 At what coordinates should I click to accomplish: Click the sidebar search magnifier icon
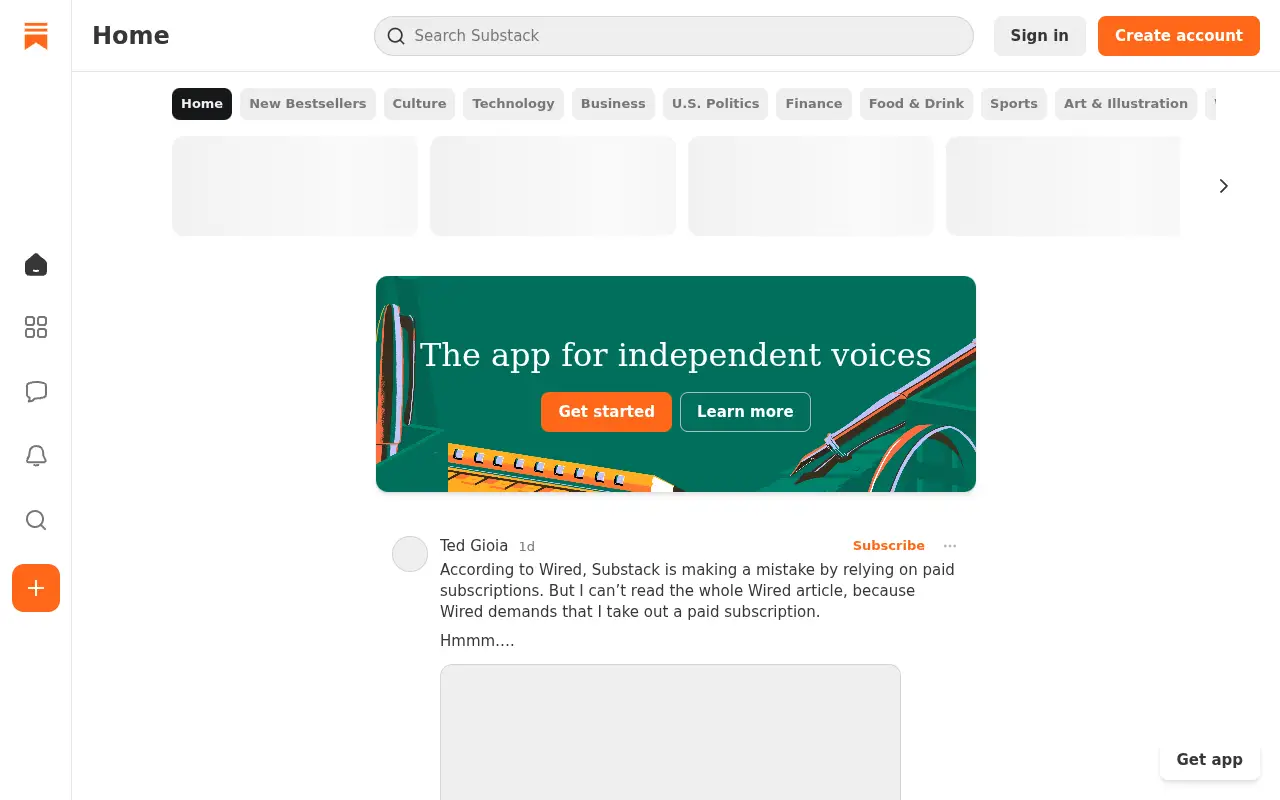click(x=36, y=520)
